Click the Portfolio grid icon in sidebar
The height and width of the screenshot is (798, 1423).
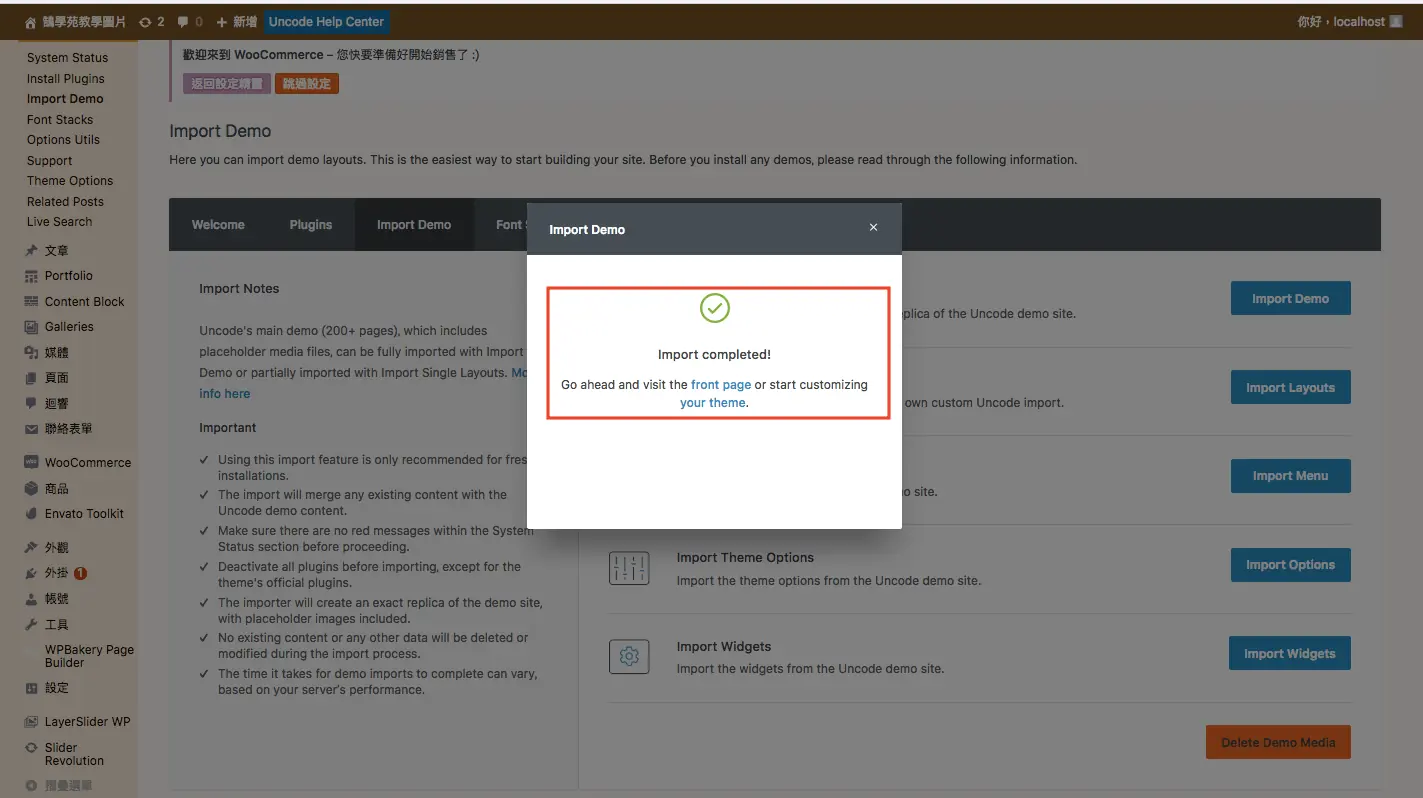coord(32,276)
